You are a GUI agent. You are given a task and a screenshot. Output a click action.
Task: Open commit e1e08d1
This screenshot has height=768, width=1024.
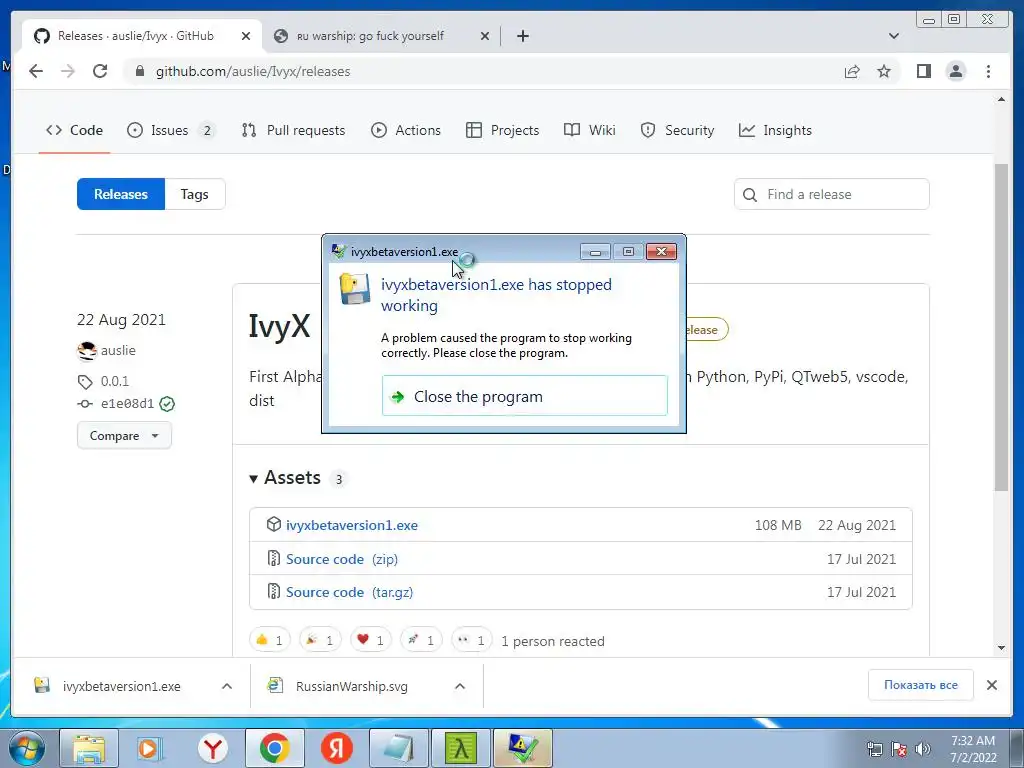127,404
